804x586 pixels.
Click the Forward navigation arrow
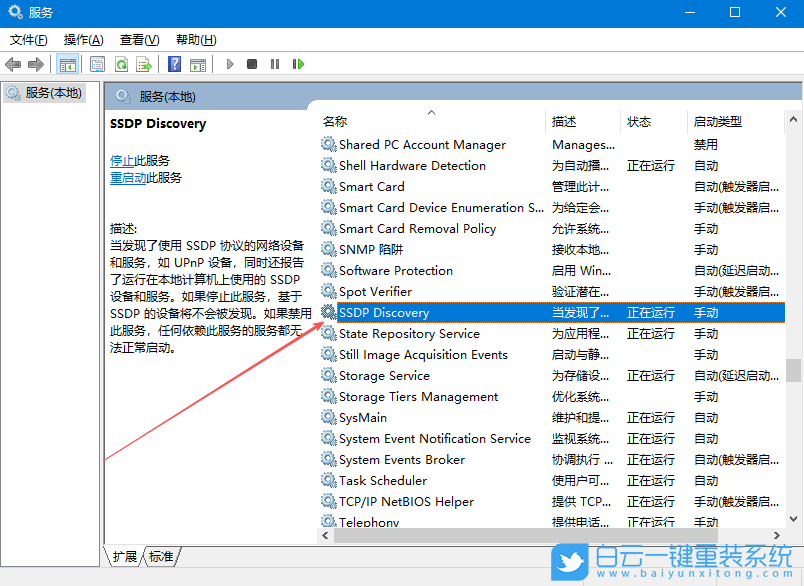(x=36, y=63)
